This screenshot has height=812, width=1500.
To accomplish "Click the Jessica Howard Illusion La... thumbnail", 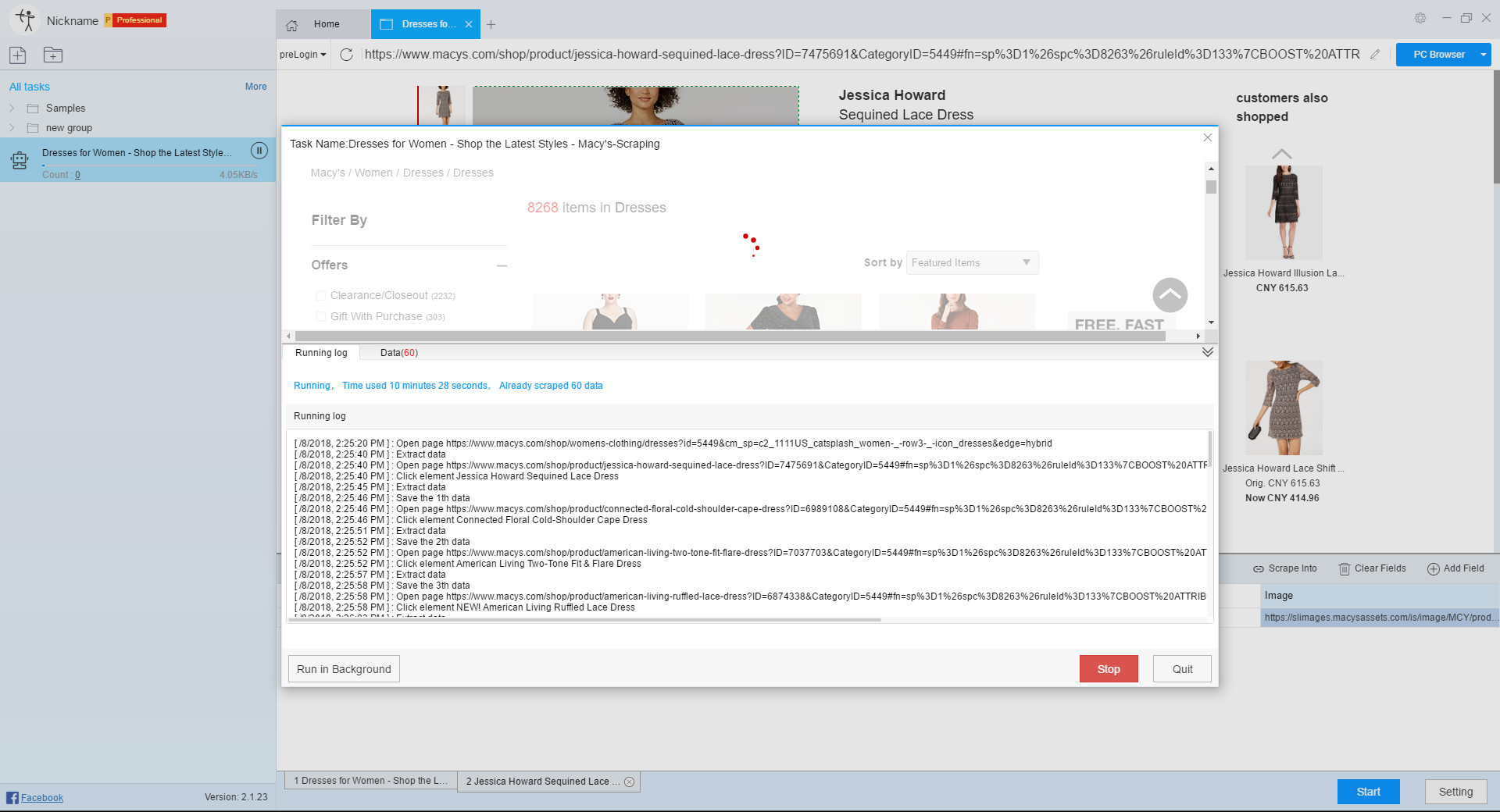I will tap(1284, 212).
